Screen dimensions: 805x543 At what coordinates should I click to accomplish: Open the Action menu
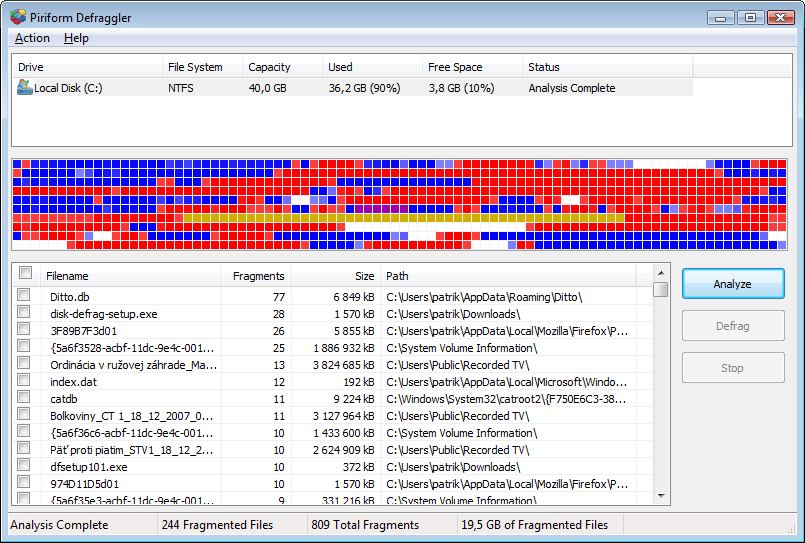(32, 38)
